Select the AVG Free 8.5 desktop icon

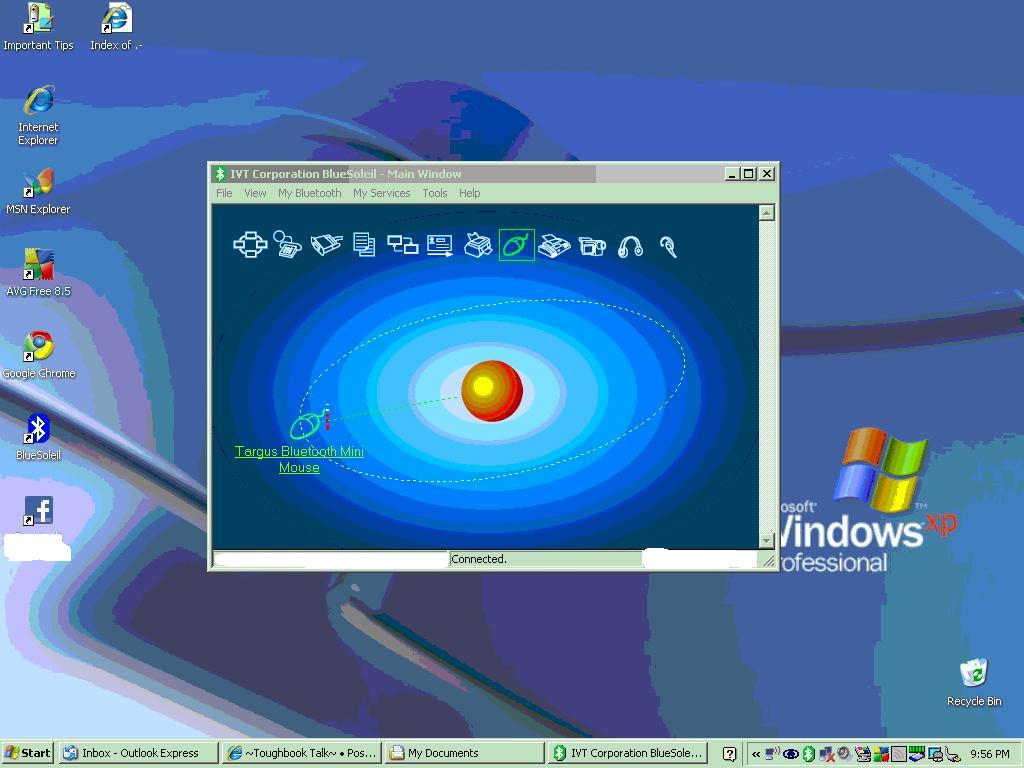click(38, 274)
